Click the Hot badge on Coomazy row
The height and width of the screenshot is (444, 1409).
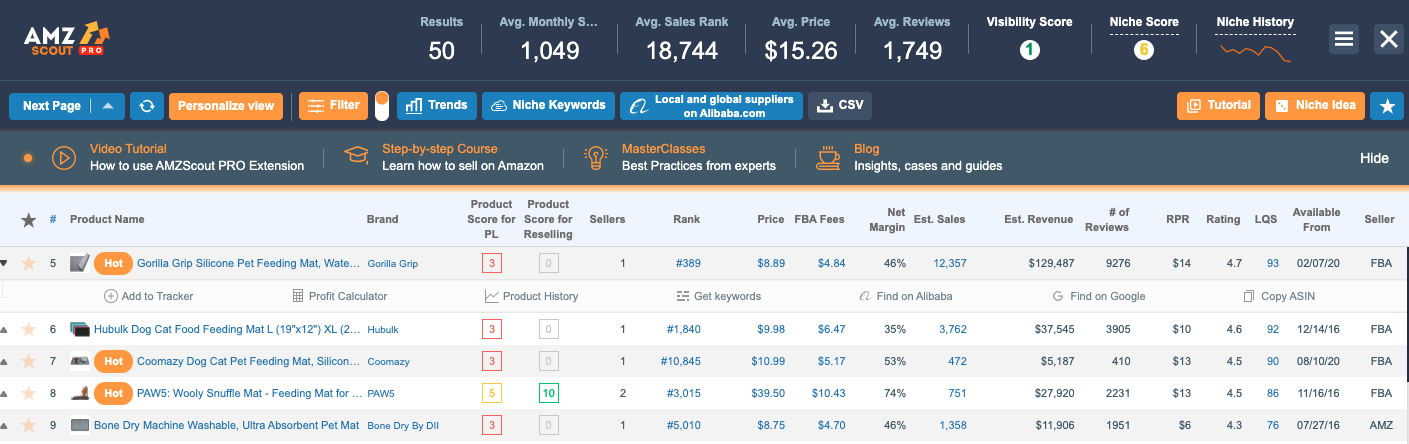pos(114,361)
